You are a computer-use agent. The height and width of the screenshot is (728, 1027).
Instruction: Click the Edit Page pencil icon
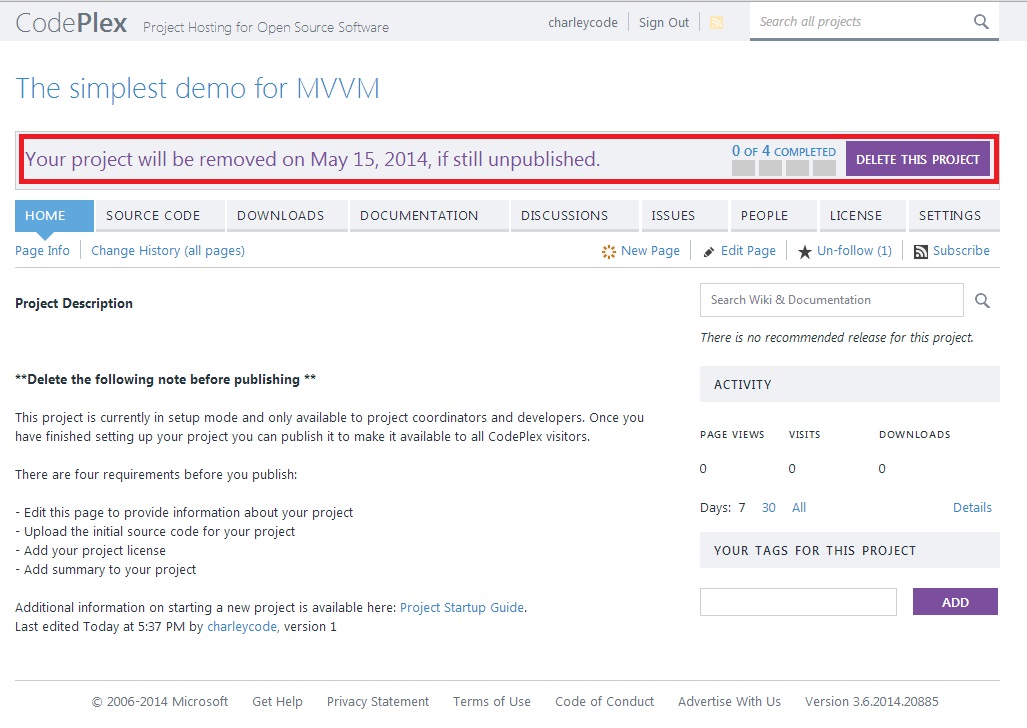709,252
